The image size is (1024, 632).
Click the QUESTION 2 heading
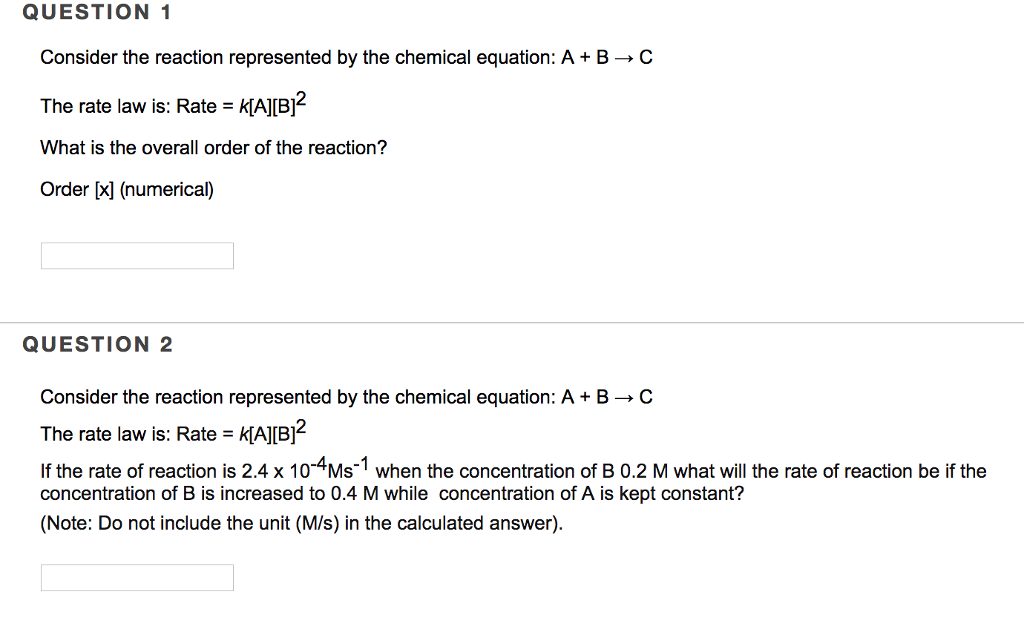pos(97,345)
